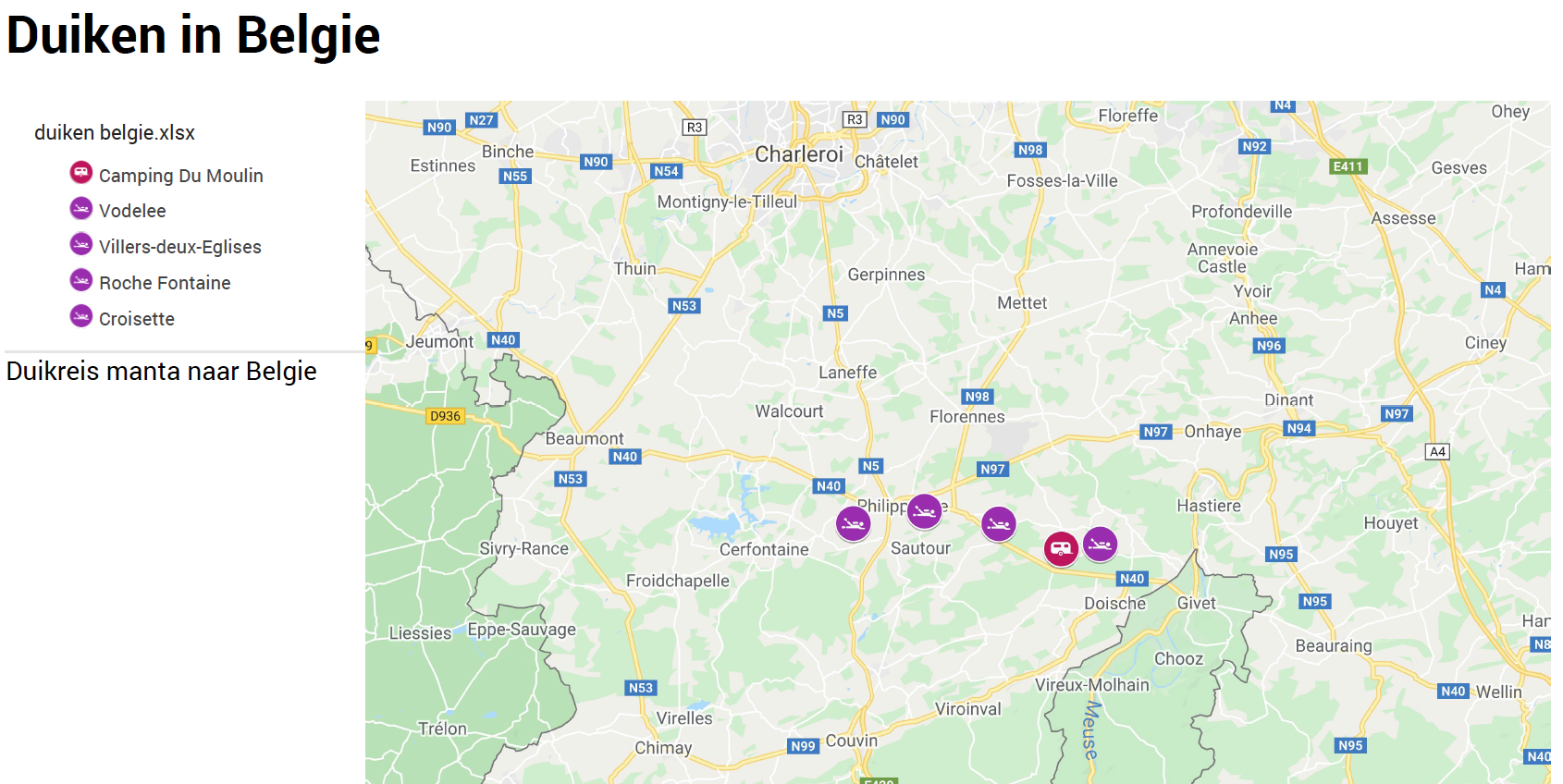Open the Camping Du Moulin legend entry
1563x784 pixels.
coord(166,175)
